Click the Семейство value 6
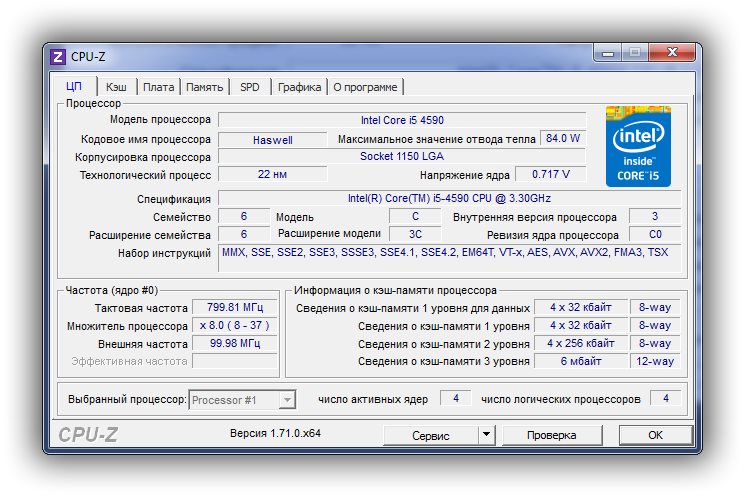745x497 pixels. pos(244,216)
